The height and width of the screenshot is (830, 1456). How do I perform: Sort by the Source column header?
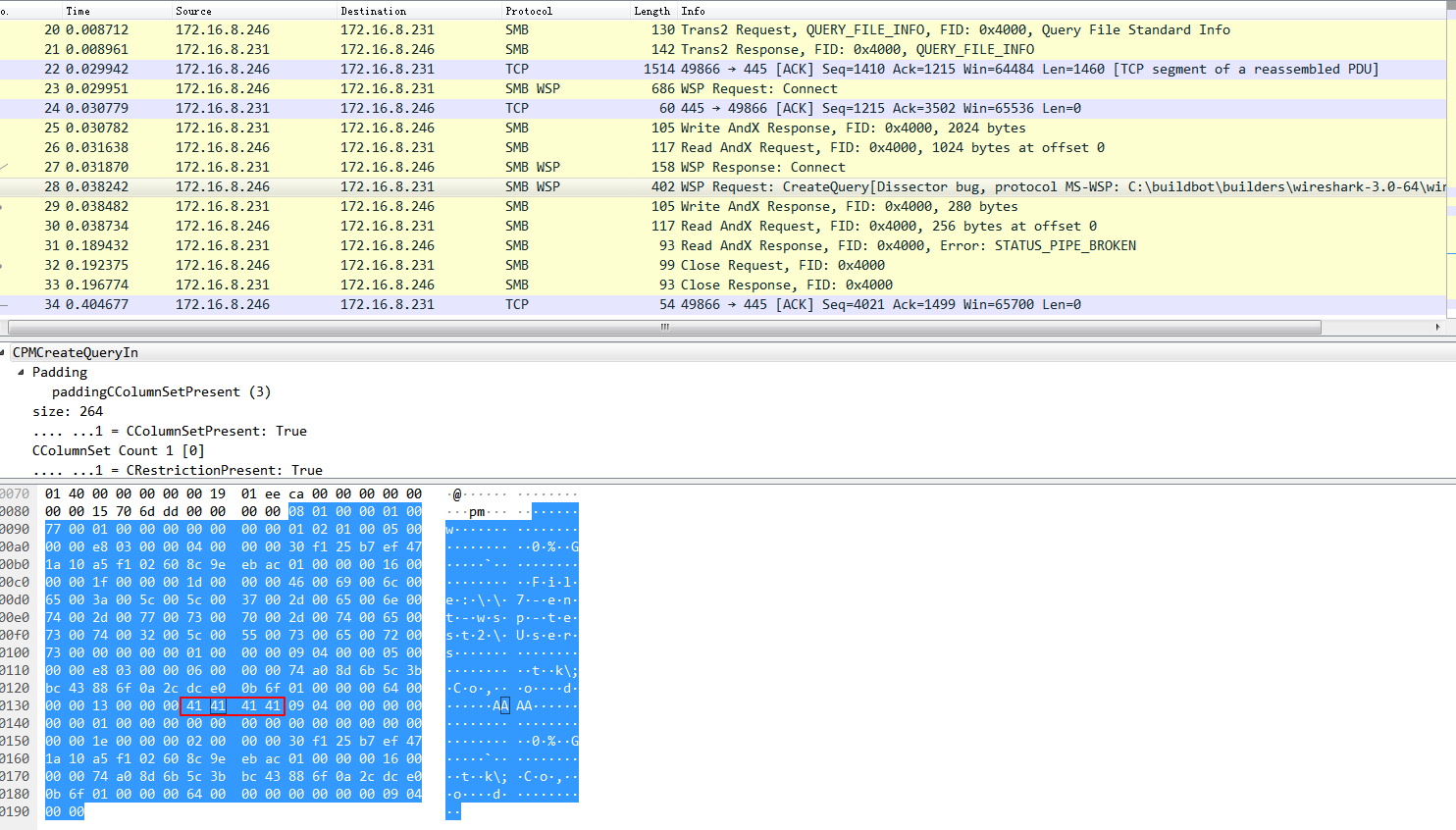pyautogui.click(x=193, y=11)
